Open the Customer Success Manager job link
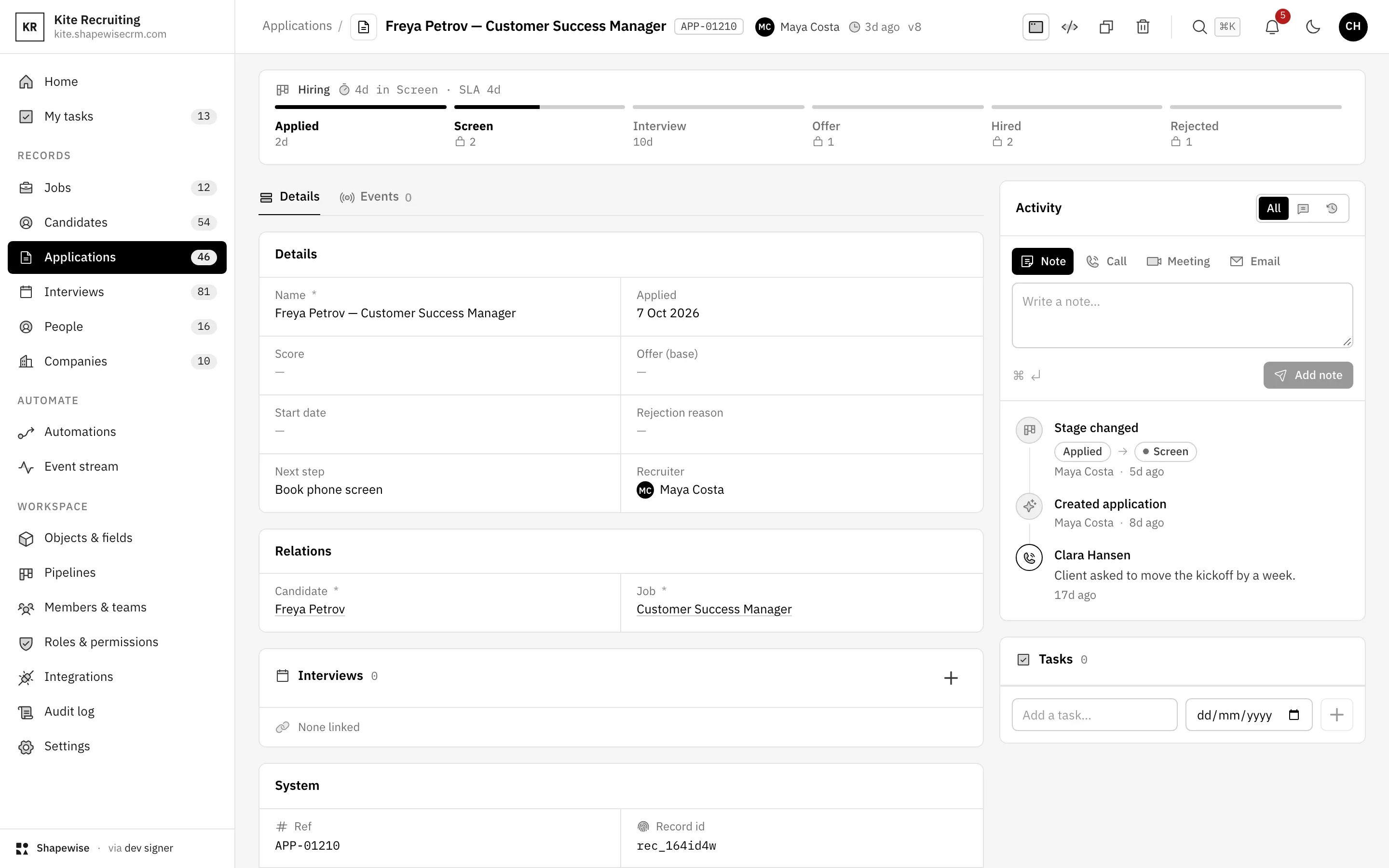The image size is (1389, 868). pos(714,609)
